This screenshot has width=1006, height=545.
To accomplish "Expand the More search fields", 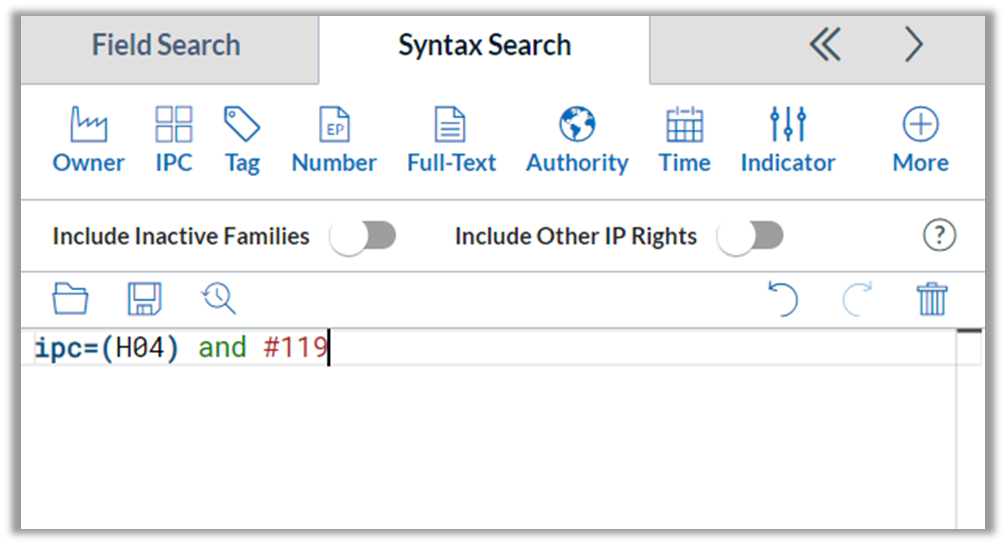I will pyautogui.click(x=921, y=140).
